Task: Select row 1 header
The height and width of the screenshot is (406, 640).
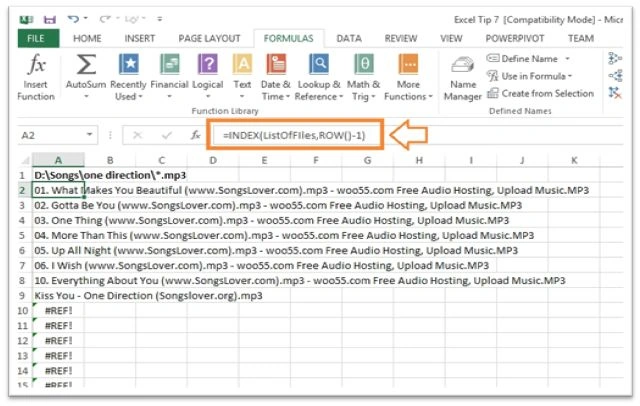Action: point(22,175)
